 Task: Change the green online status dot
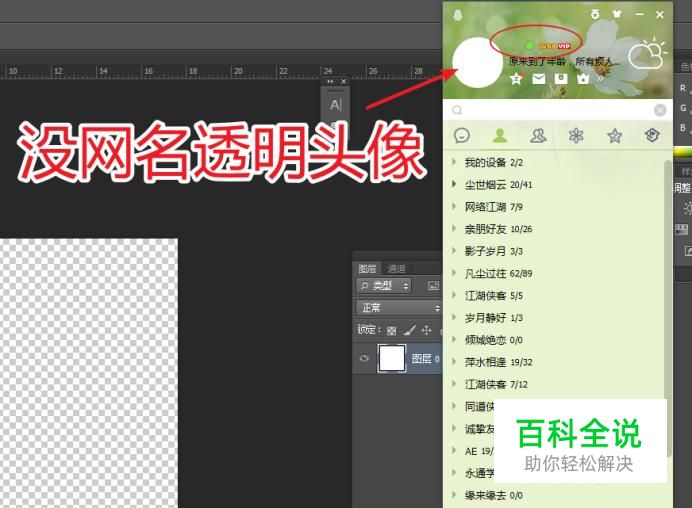point(529,45)
